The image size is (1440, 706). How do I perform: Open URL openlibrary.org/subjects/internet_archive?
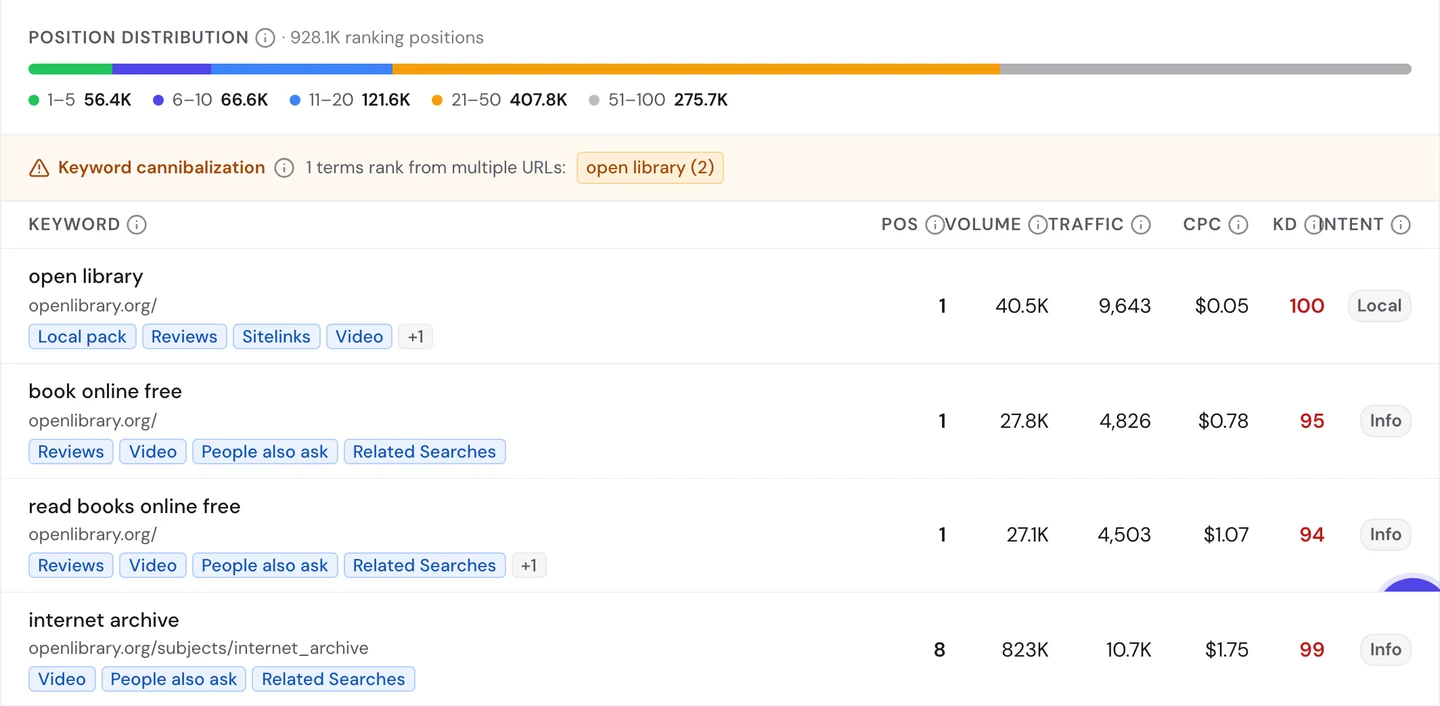[x=199, y=648]
